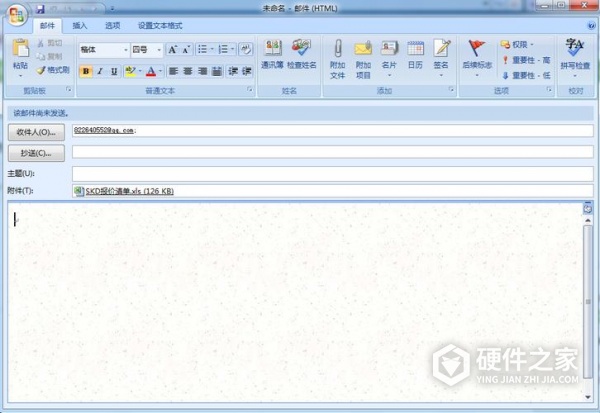Click the To (收件人) button
This screenshot has width=600, height=413.
pos(36,131)
